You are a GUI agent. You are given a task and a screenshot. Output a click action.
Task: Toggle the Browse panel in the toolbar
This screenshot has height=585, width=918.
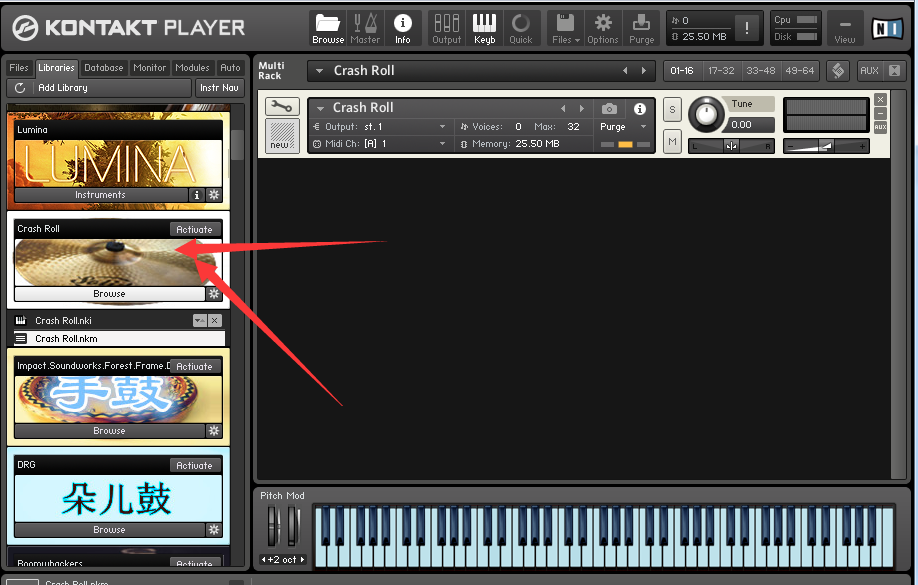click(328, 28)
